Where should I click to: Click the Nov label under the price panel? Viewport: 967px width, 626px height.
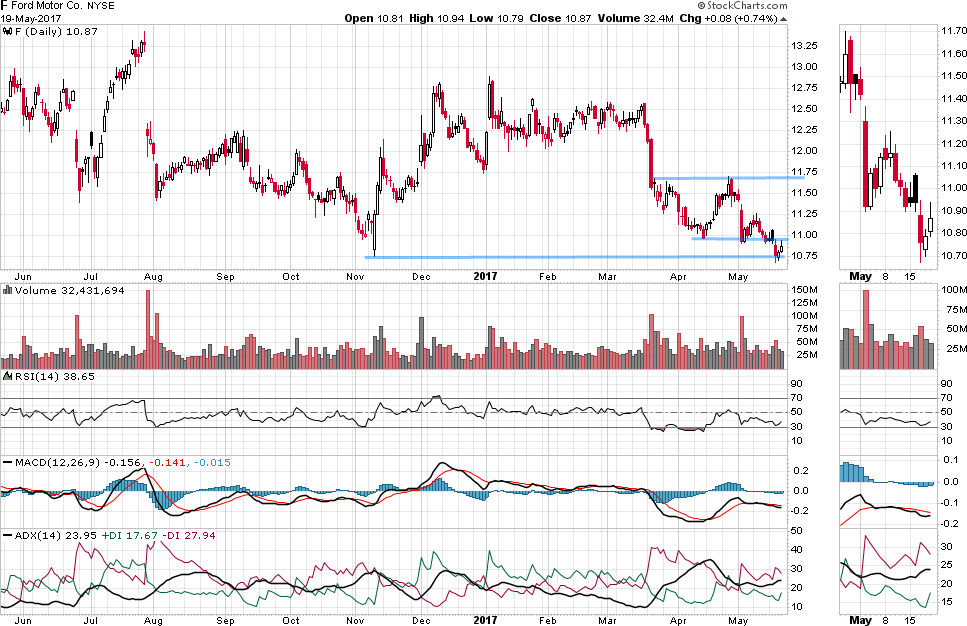pos(355,276)
